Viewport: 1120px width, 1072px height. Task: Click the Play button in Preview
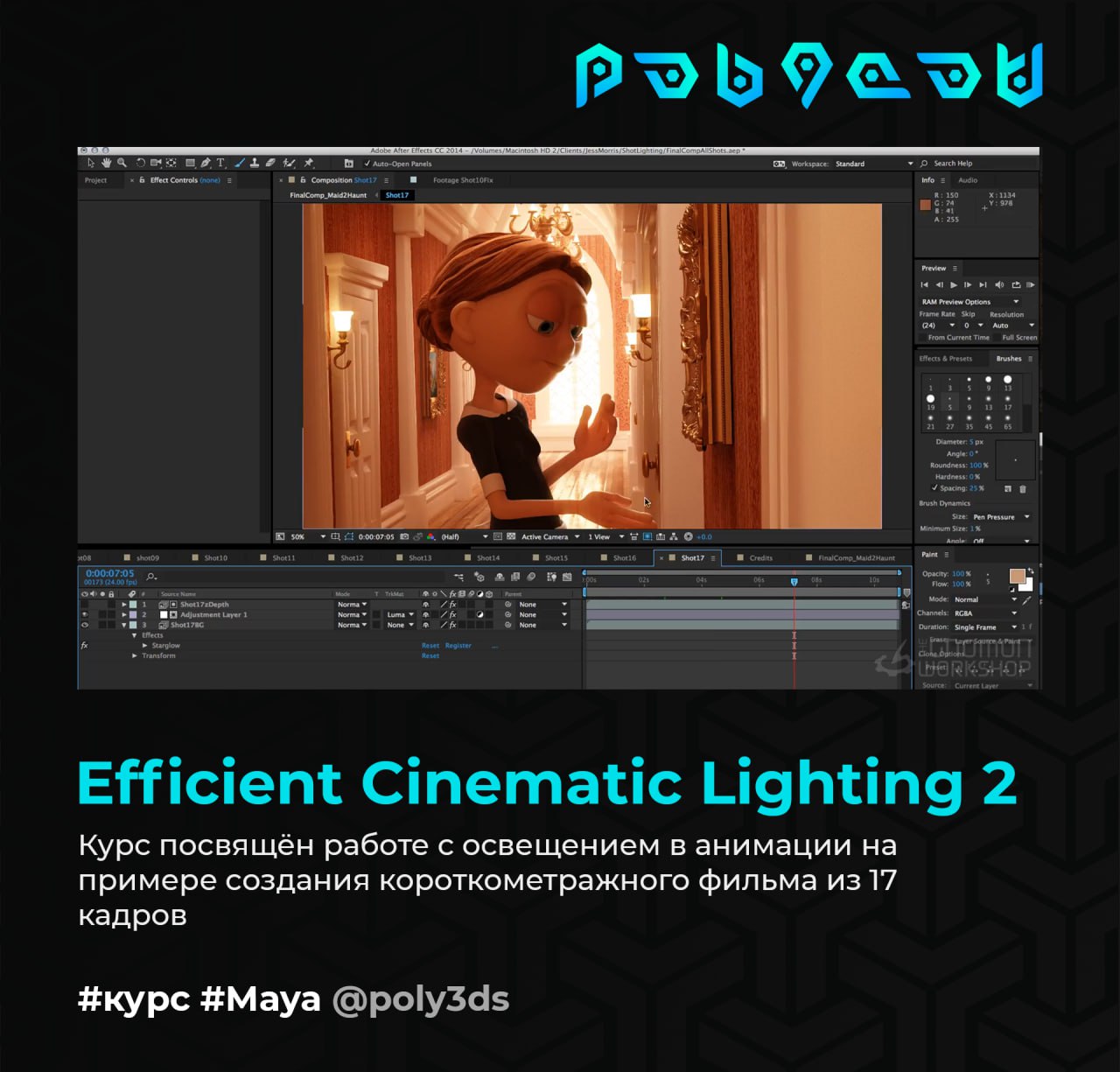tap(954, 284)
